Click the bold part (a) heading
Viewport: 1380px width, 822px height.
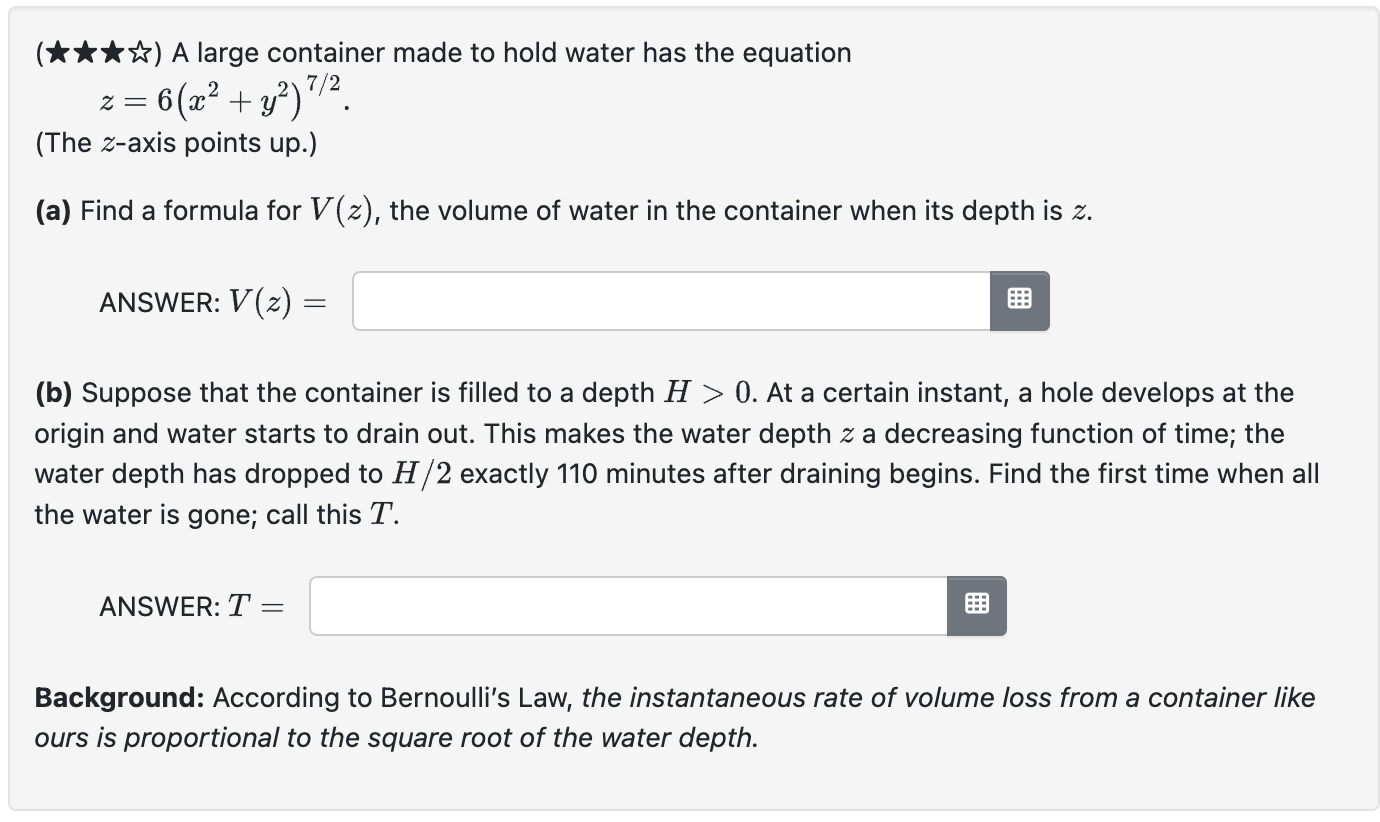(x=53, y=211)
